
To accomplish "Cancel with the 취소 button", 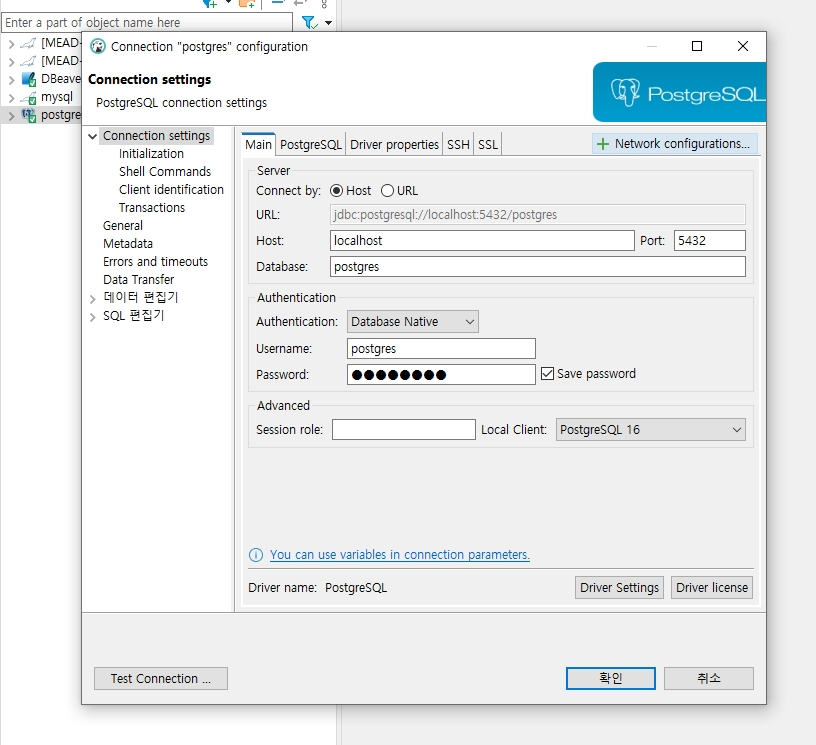I will tap(708, 678).
